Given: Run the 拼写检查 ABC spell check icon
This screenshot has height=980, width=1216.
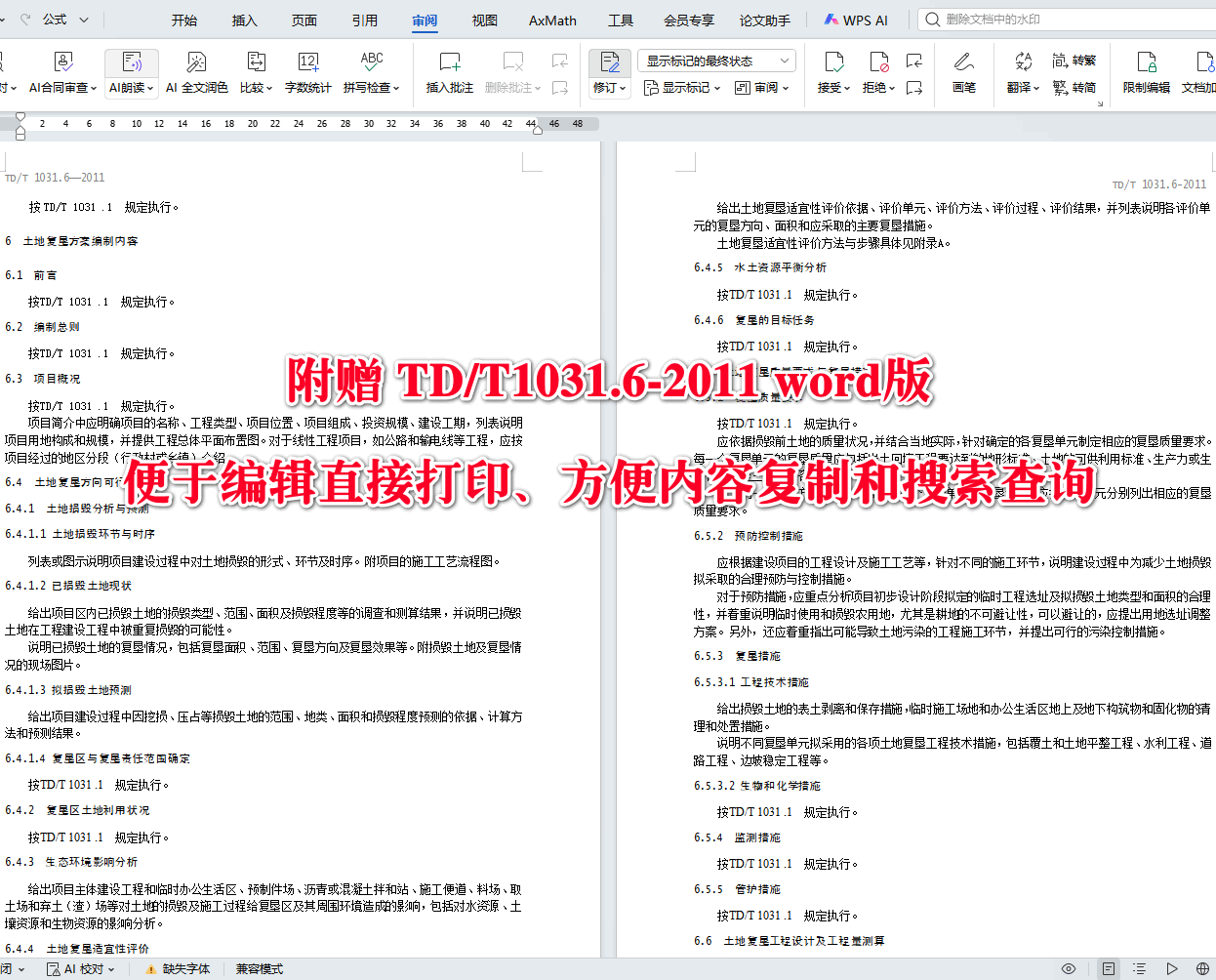Looking at the screenshot, I should (x=372, y=62).
